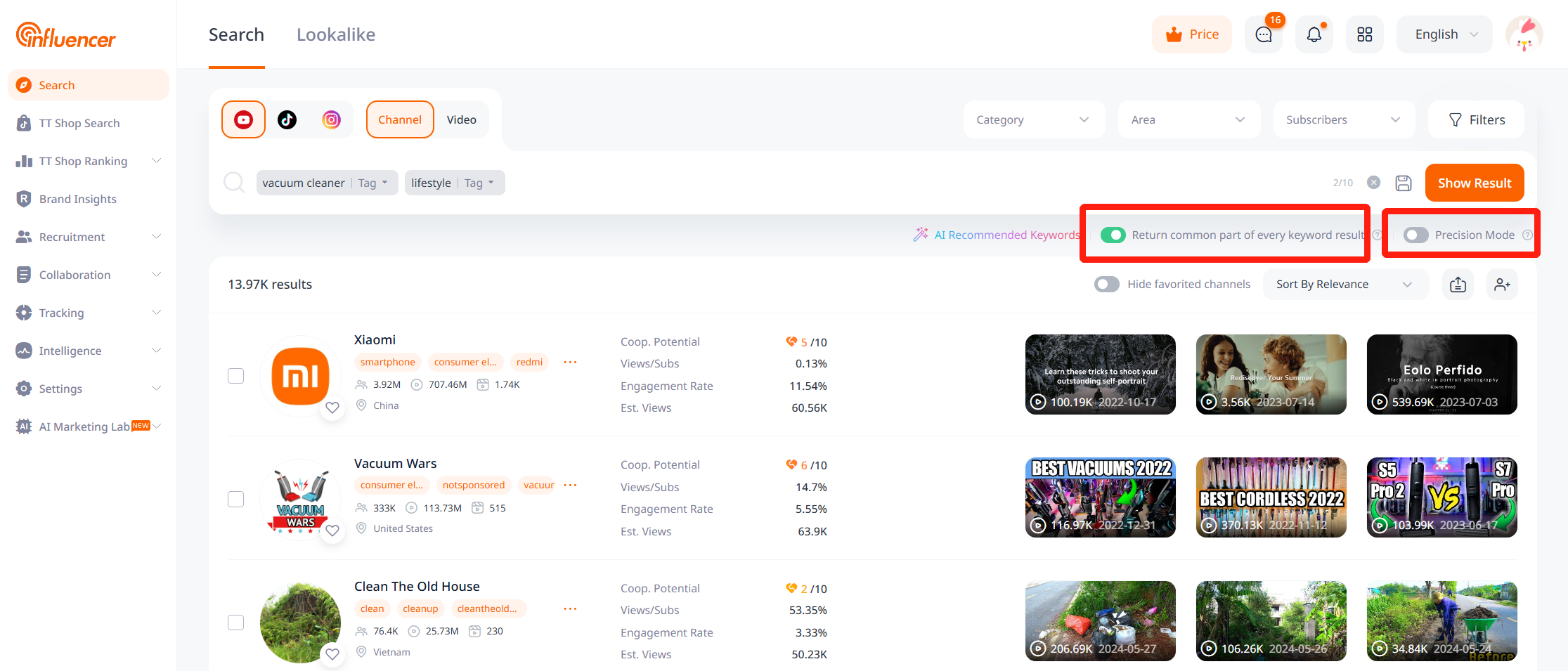Tick the checkbox for Vacuum Wars
The height and width of the screenshot is (671, 1568).
tap(236, 499)
